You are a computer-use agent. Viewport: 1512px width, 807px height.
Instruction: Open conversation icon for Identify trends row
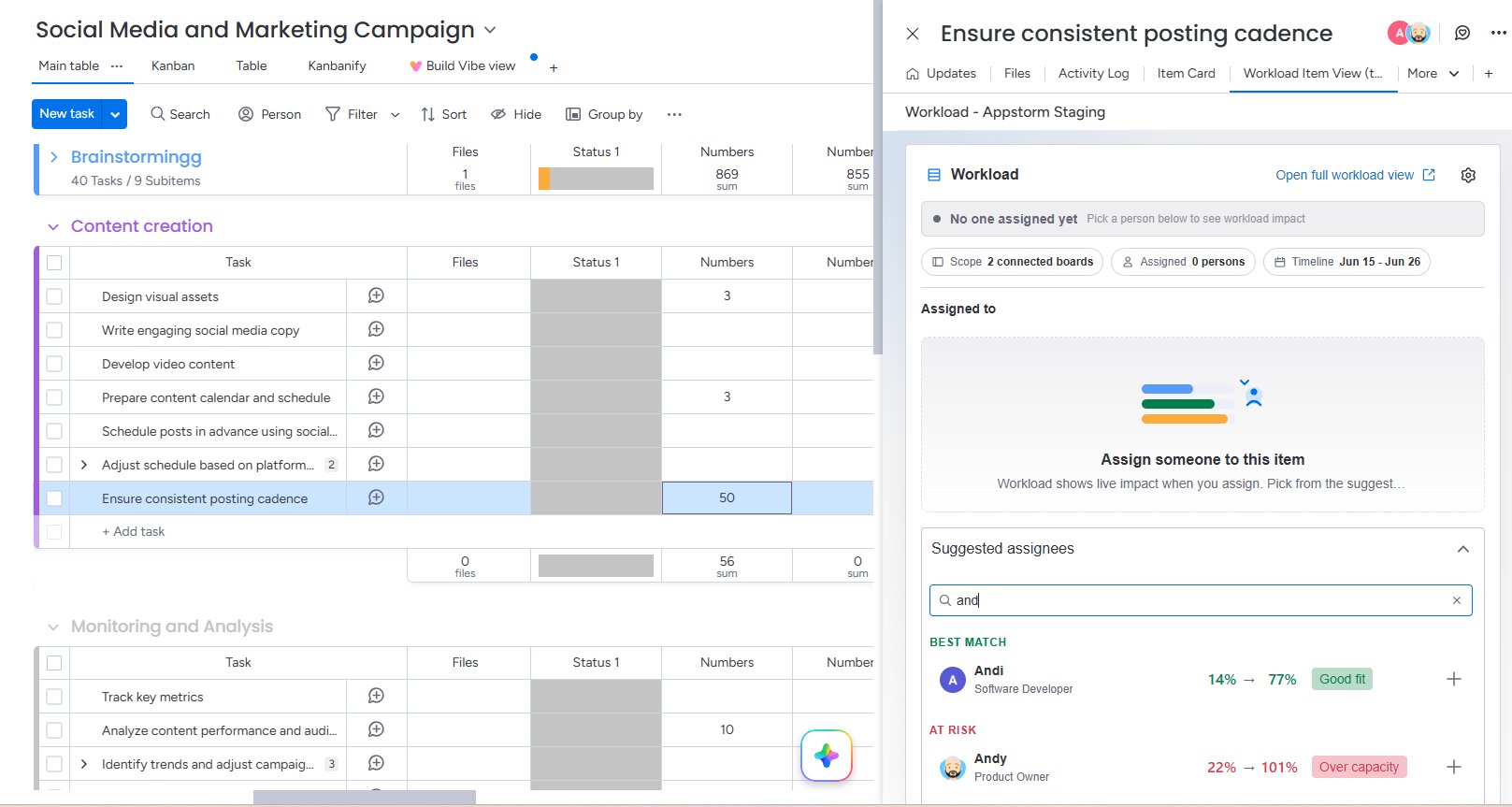pyautogui.click(x=376, y=763)
